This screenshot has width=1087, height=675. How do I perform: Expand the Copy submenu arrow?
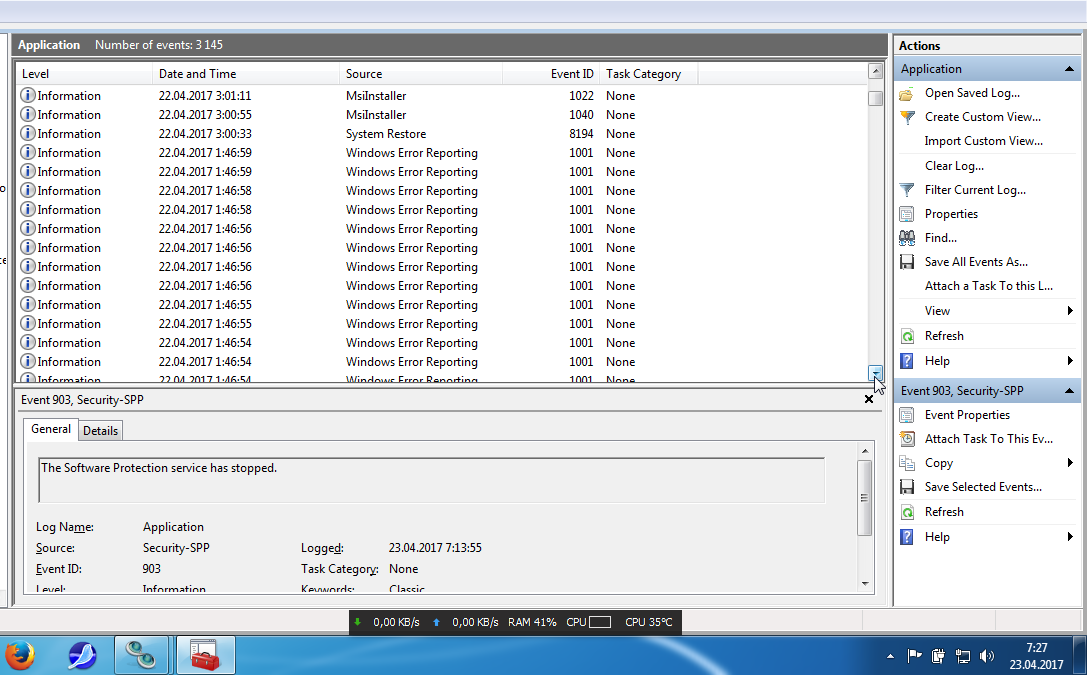click(x=1070, y=463)
